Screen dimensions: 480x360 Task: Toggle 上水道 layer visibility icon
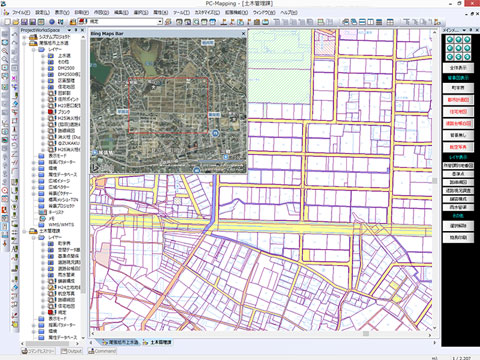pos(51,56)
